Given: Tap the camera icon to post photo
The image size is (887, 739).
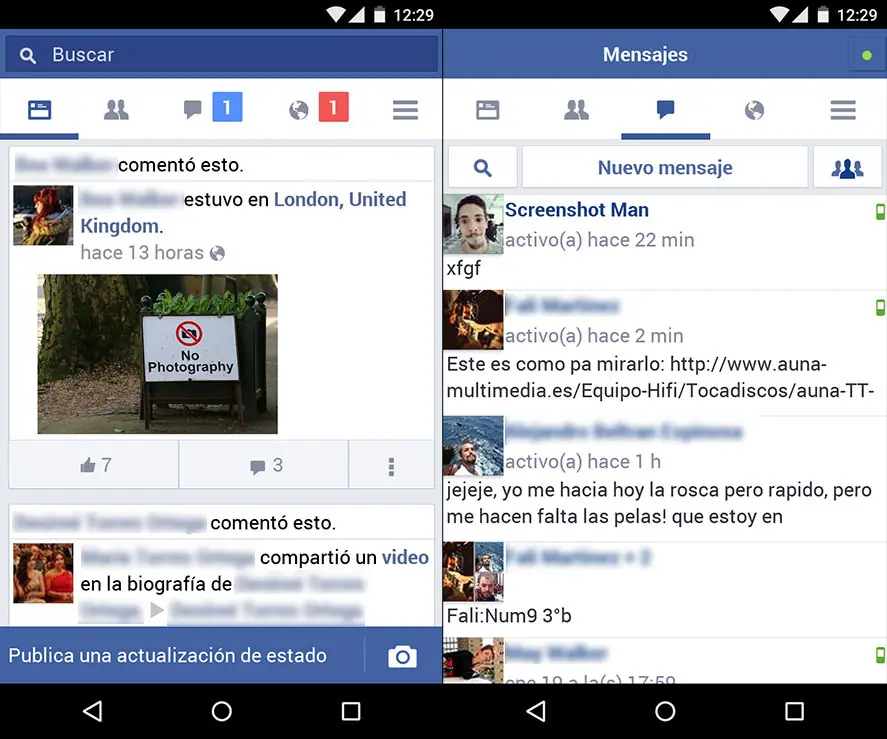Looking at the screenshot, I should [403, 656].
